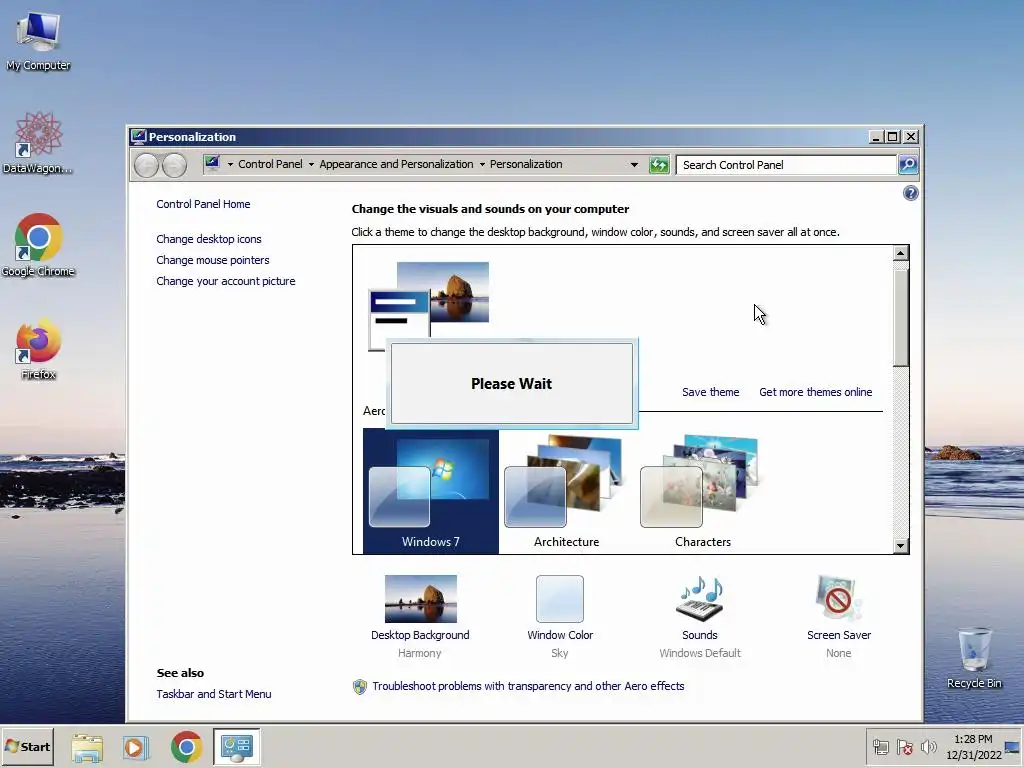Screen dimensions: 1024x768
Task: Open Windows Media Player from taskbar
Action: (136, 747)
